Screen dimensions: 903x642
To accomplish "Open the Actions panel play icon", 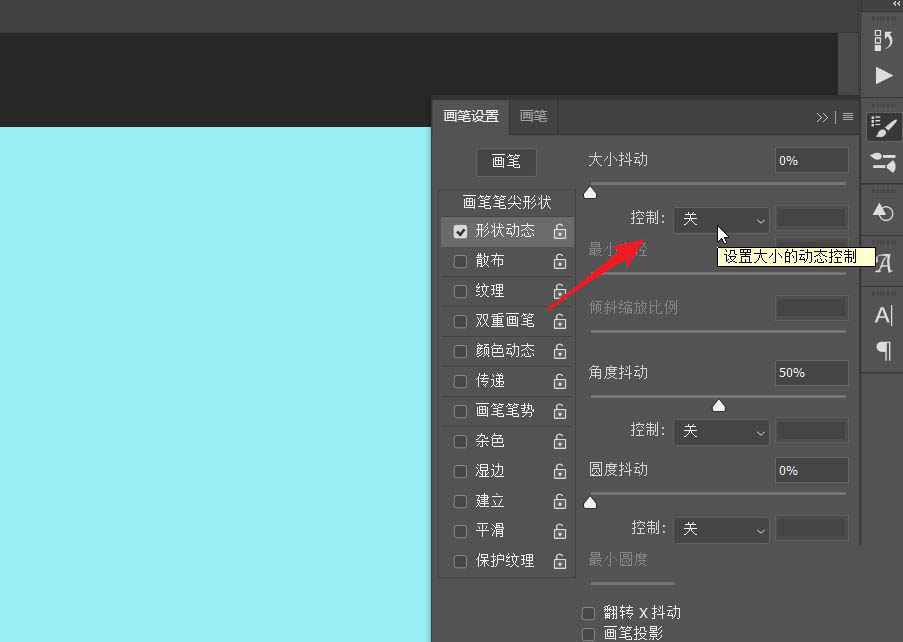I will [x=883, y=76].
